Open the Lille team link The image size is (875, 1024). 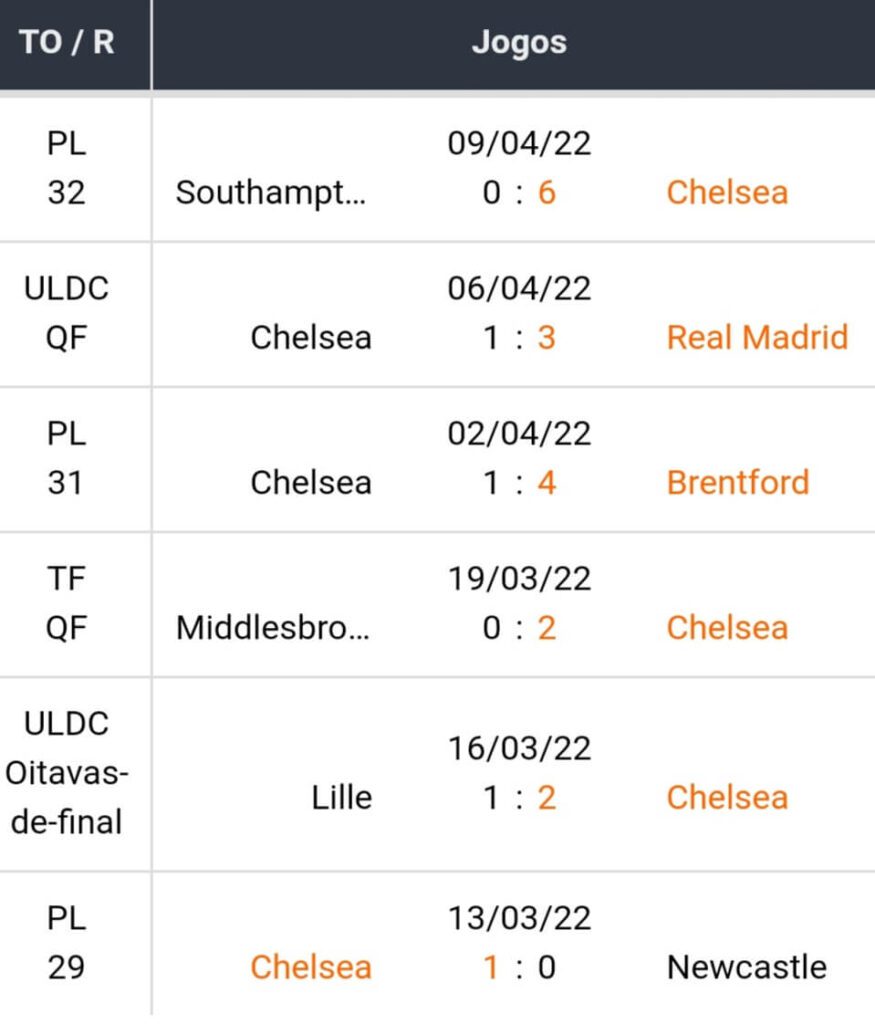(x=341, y=797)
